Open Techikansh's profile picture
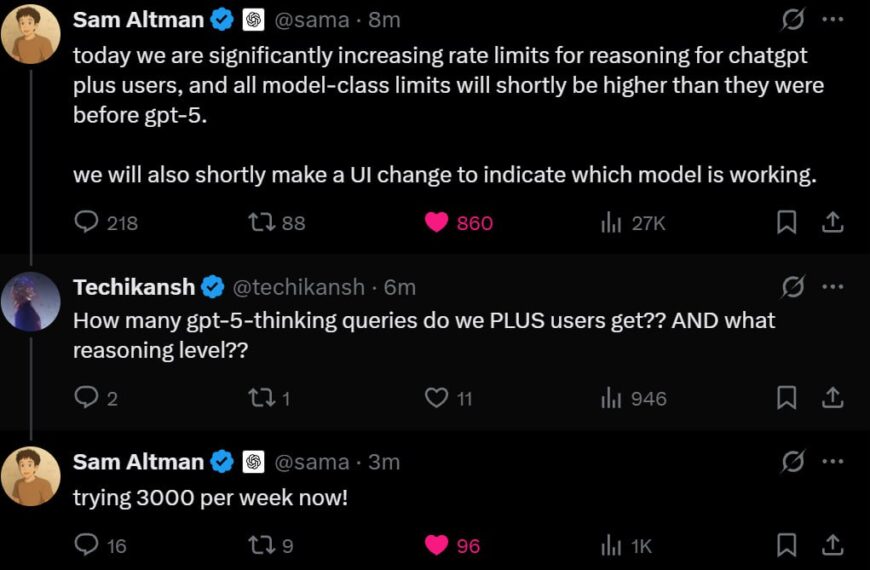Viewport: 870px width, 570px height. pyautogui.click(x=30, y=301)
